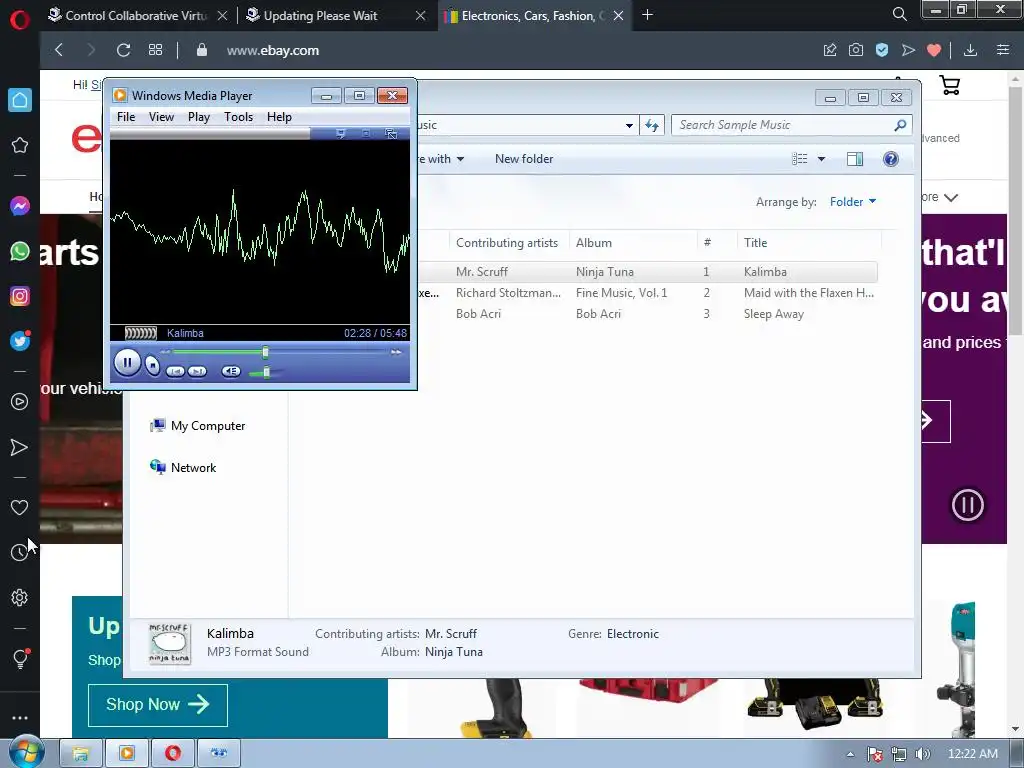Click the Search Sample Music field
1024x768 pixels.
click(784, 125)
